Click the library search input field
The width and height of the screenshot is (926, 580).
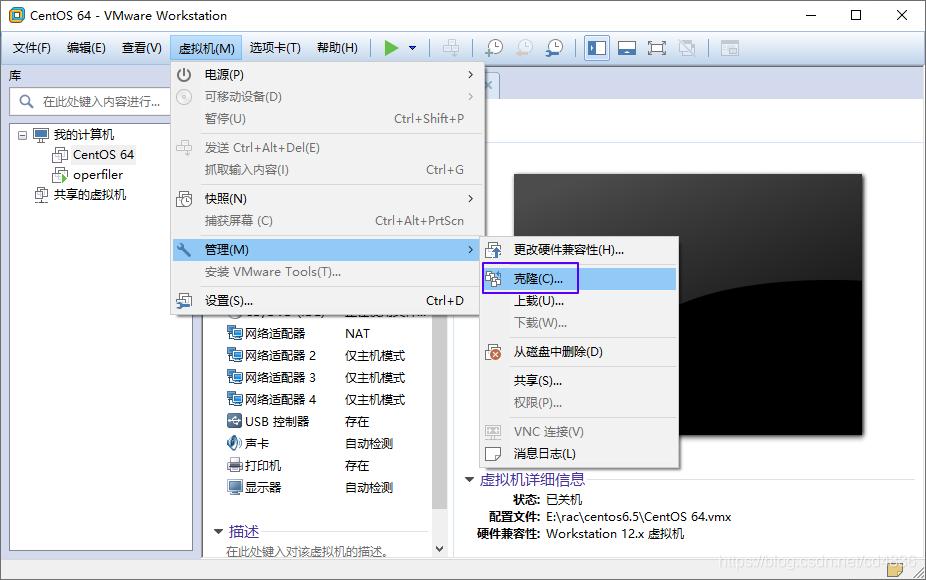point(100,102)
